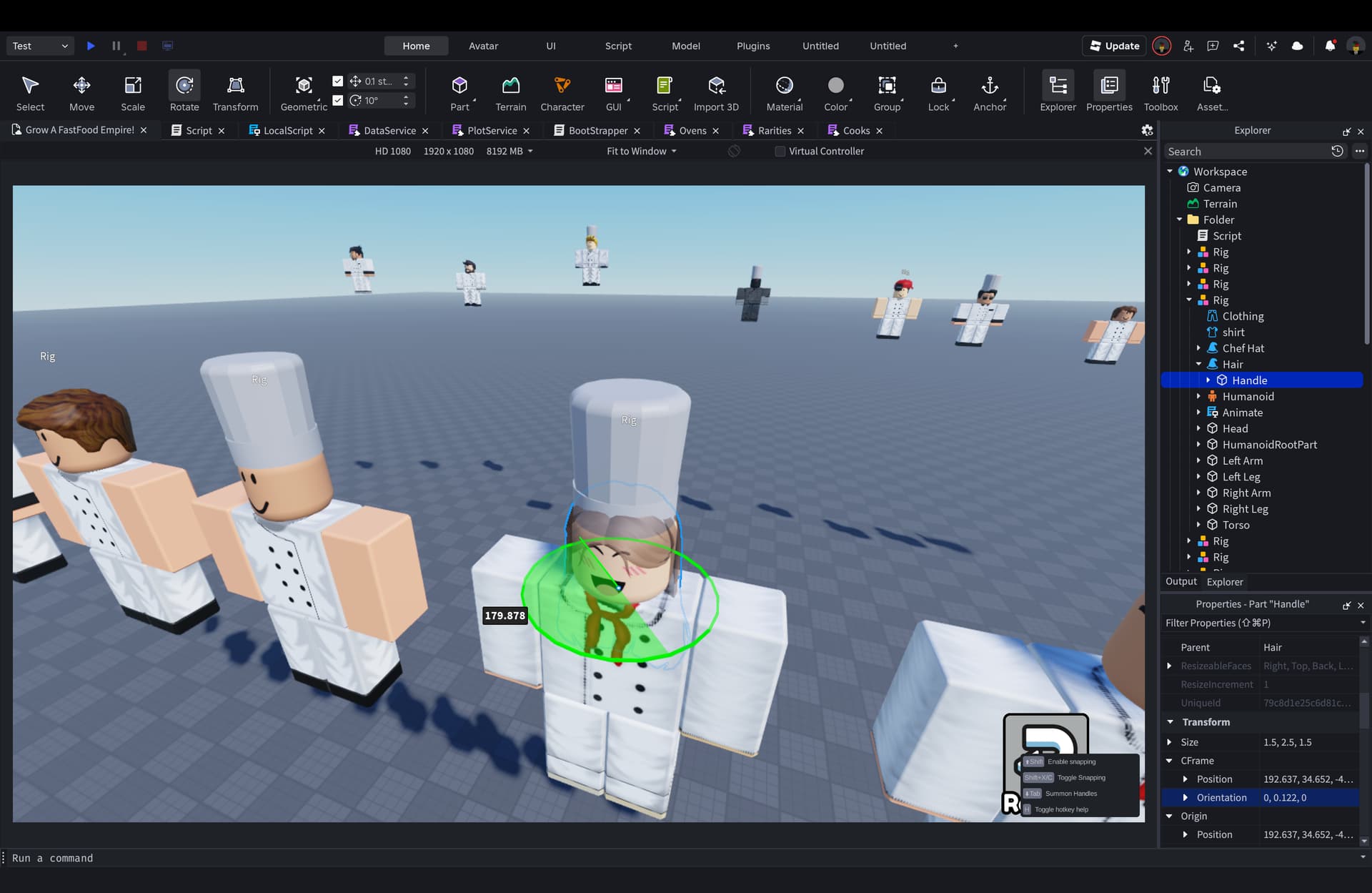
Task: Toggle rotation snapping checkbox
Action: [x=339, y=101]
